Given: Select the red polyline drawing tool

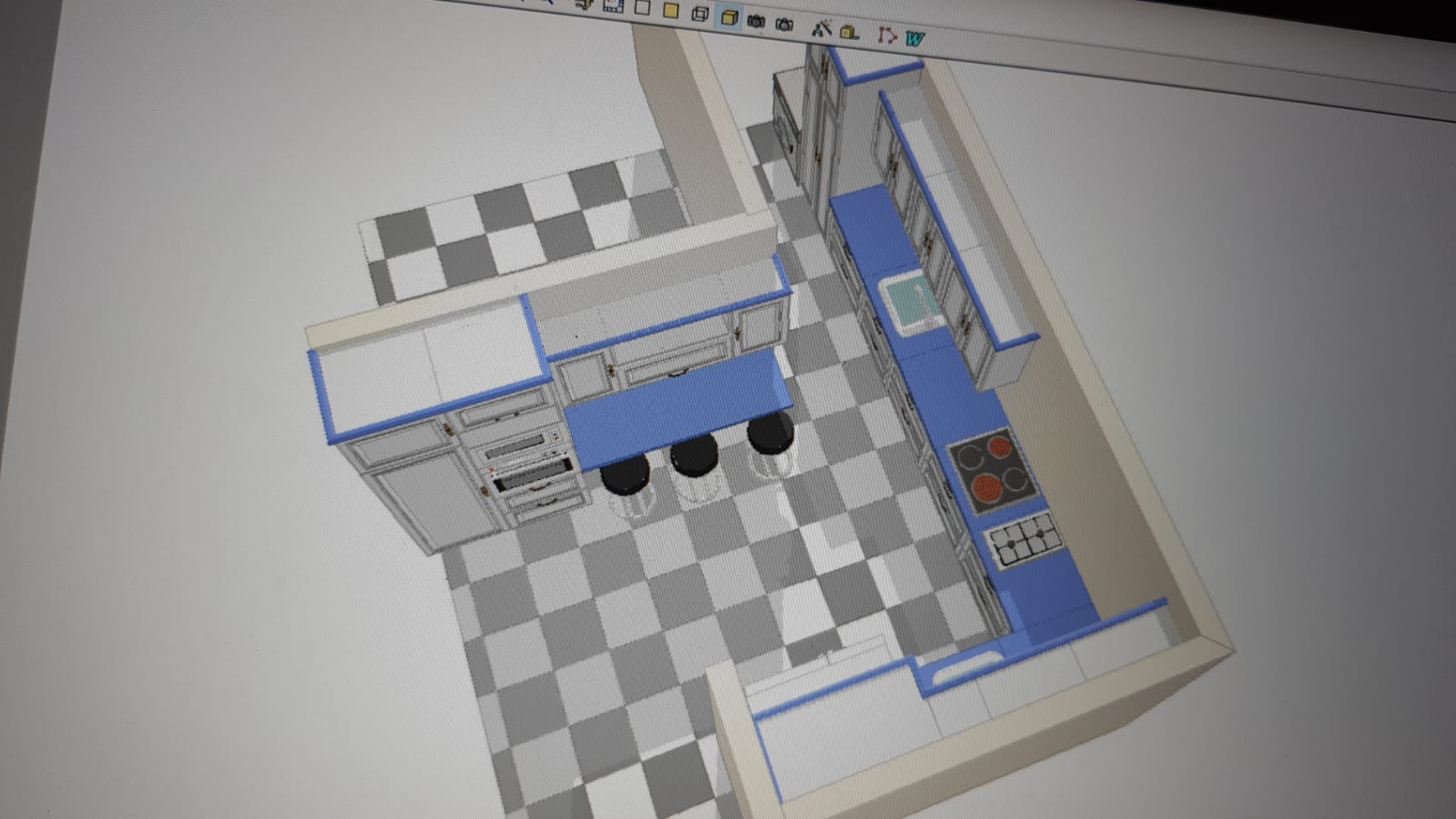Looking at the screenshot, I should 887,36.
